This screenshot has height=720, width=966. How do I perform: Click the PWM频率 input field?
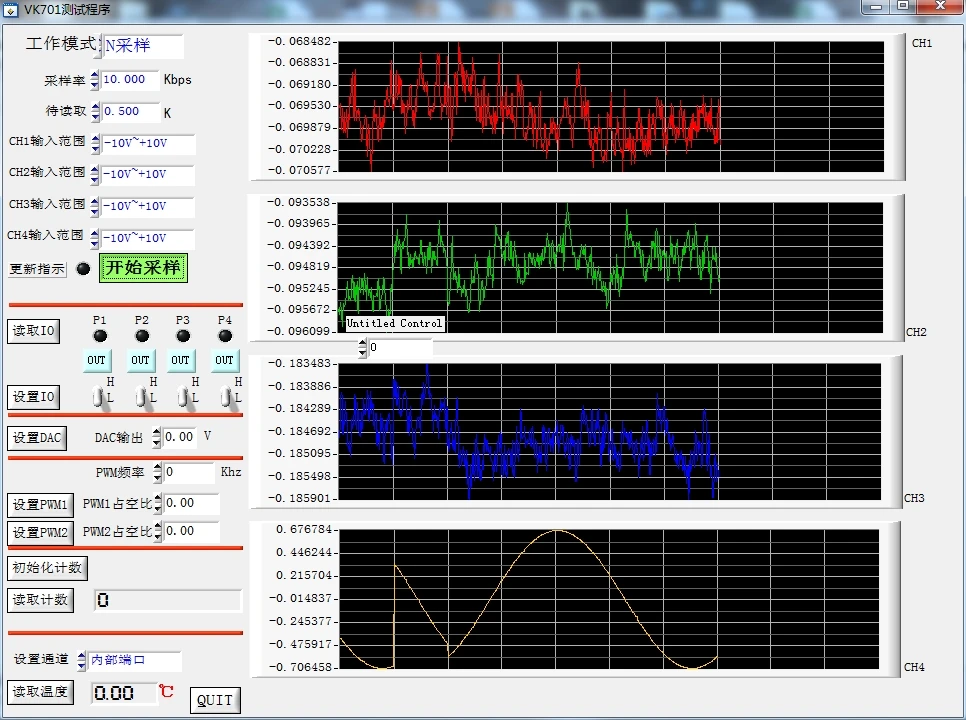[188, 472]
